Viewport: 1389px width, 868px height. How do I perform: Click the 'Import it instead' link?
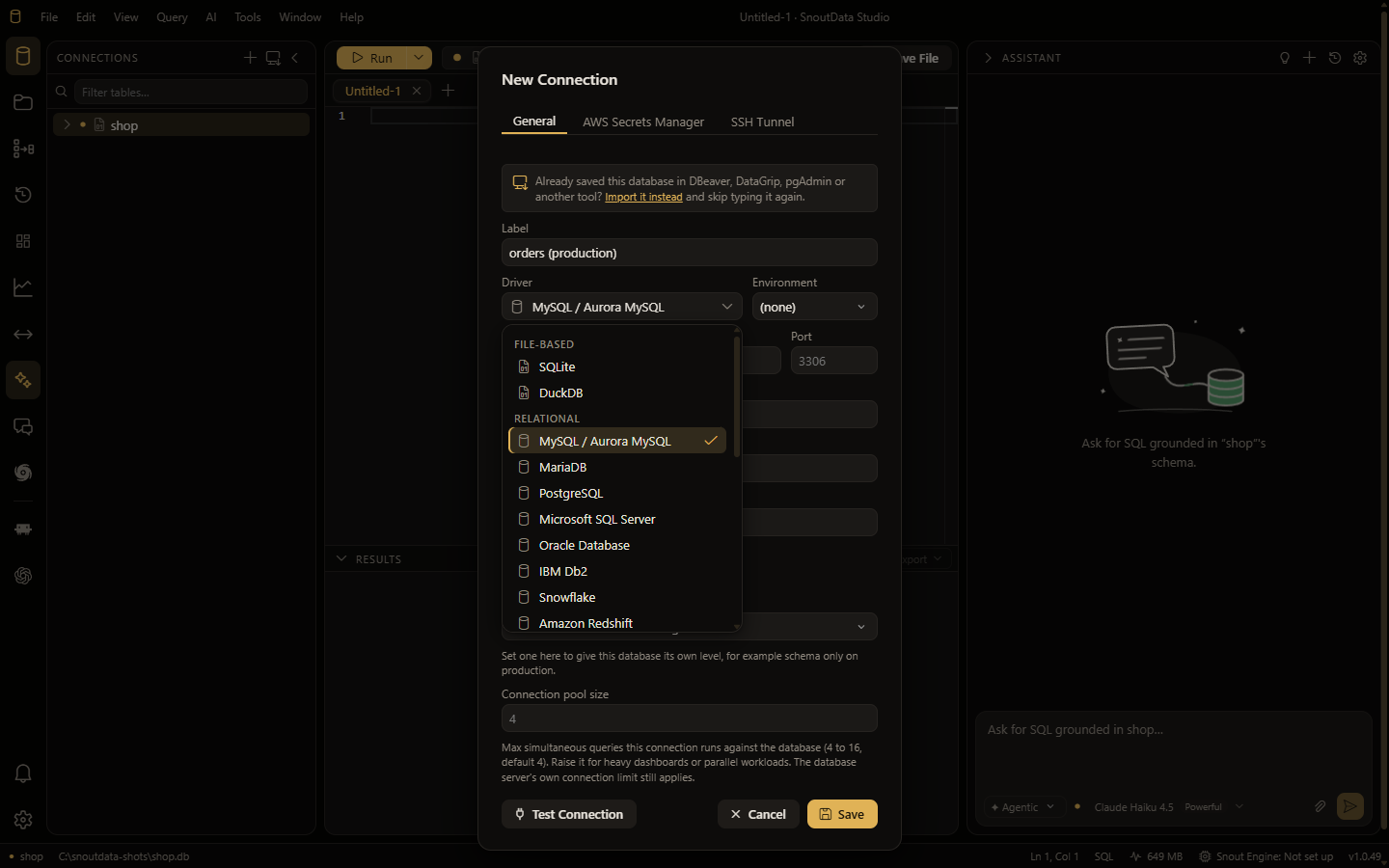(643, 197)
